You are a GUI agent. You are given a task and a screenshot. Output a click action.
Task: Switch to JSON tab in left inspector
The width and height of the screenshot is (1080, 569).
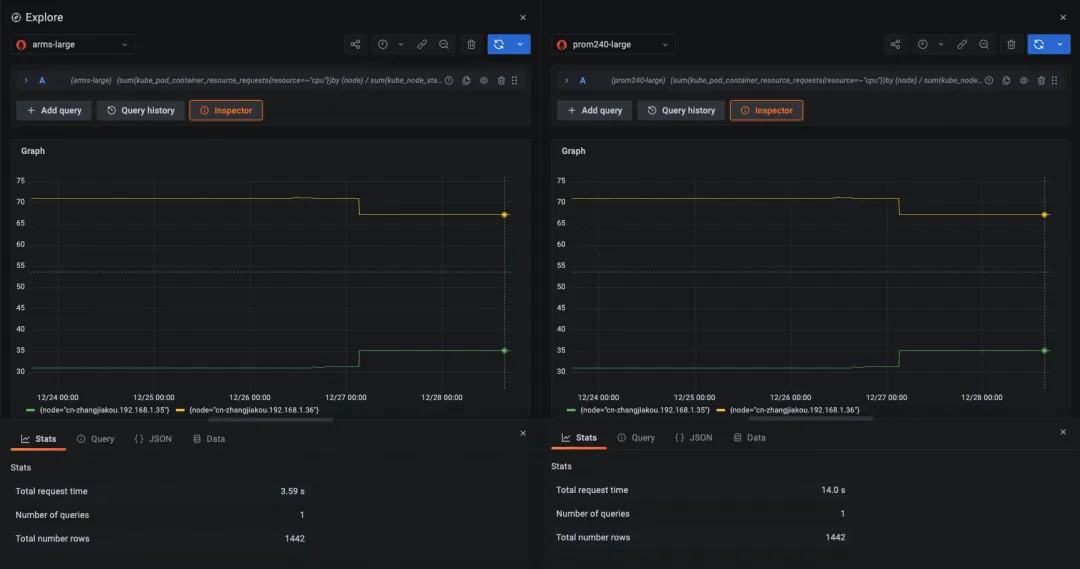[153, 439]
